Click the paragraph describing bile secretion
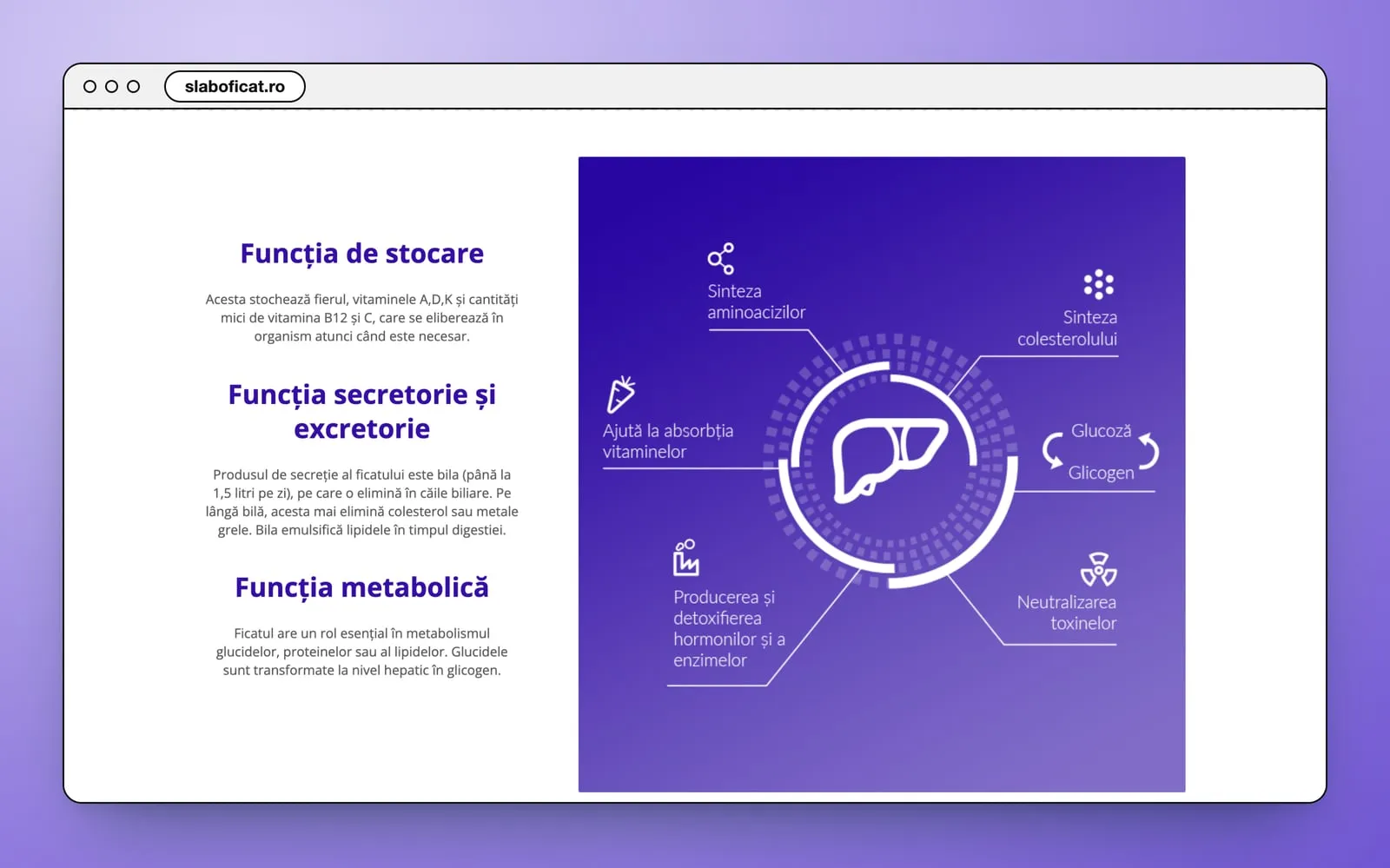The image size is (1390, 868). coord(361,502)
